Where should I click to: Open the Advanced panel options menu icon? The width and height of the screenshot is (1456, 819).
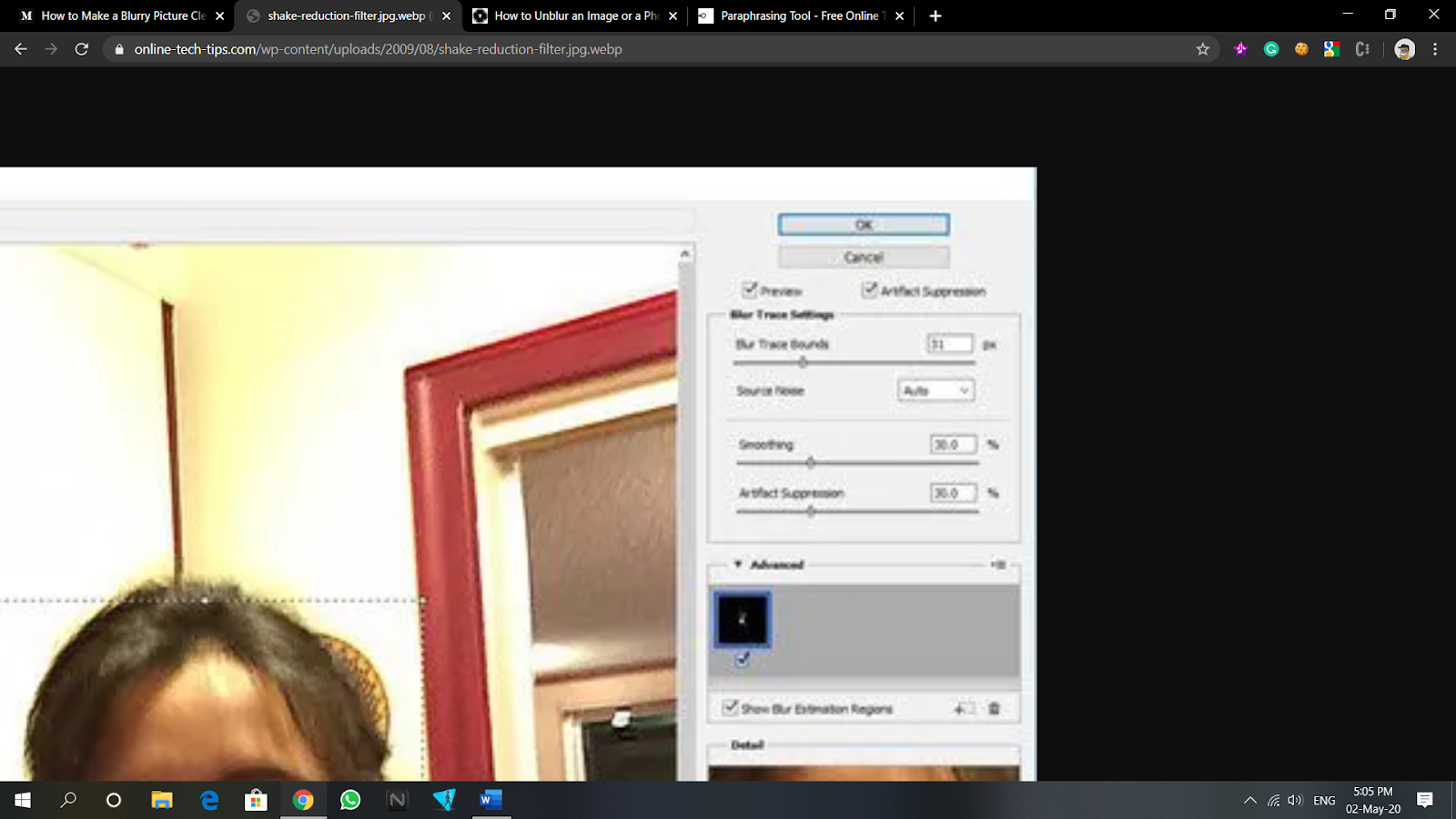click(x=999, y=564)
